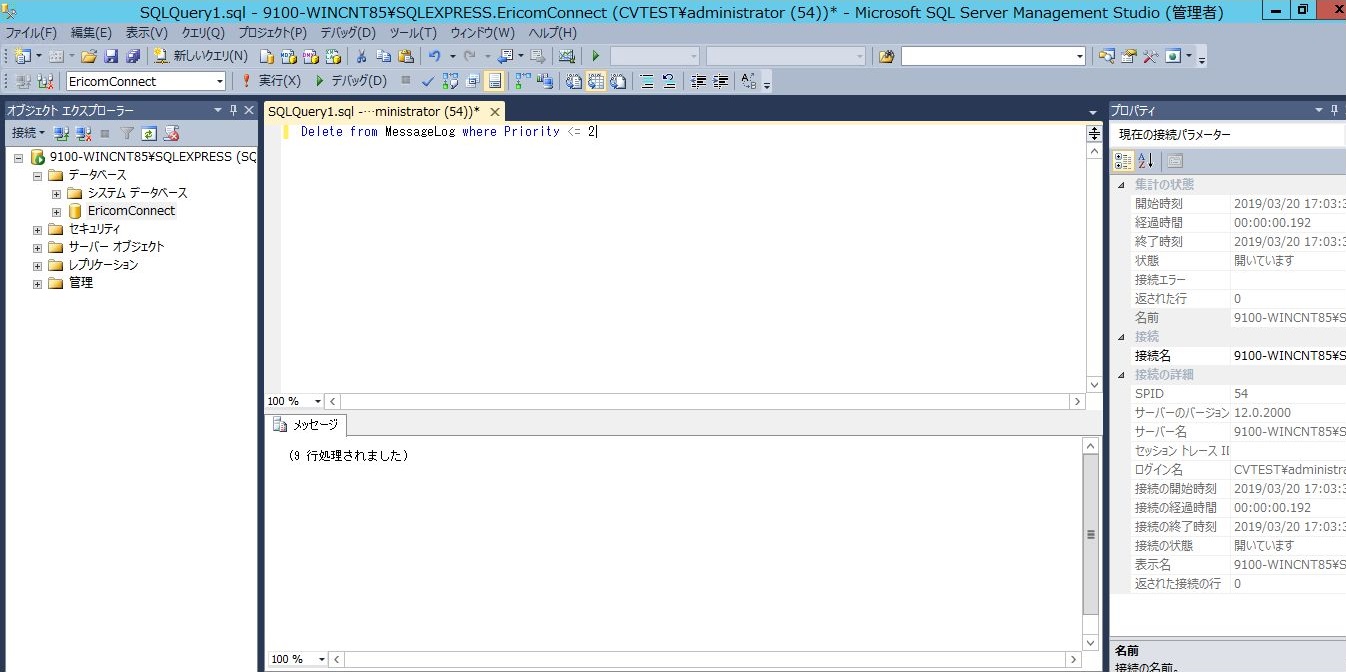Open the EricomConnect database dropdown

click(220, 81)
